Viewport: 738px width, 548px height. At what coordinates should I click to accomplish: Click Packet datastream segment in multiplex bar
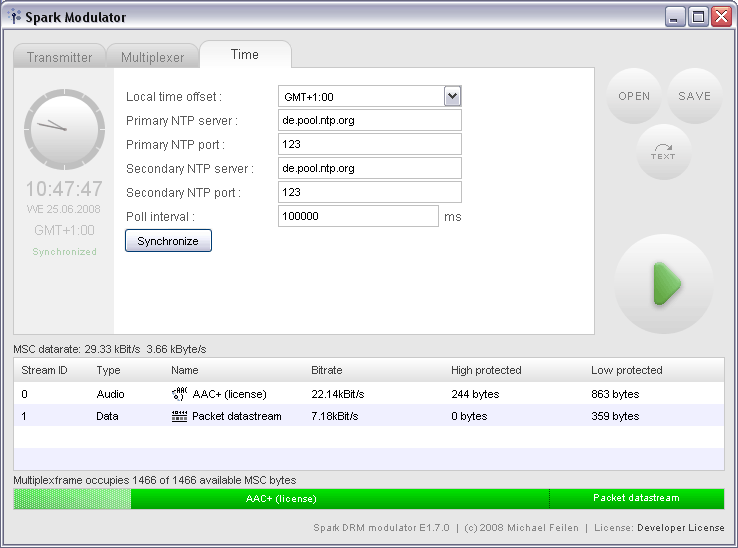tap(637, 499)
